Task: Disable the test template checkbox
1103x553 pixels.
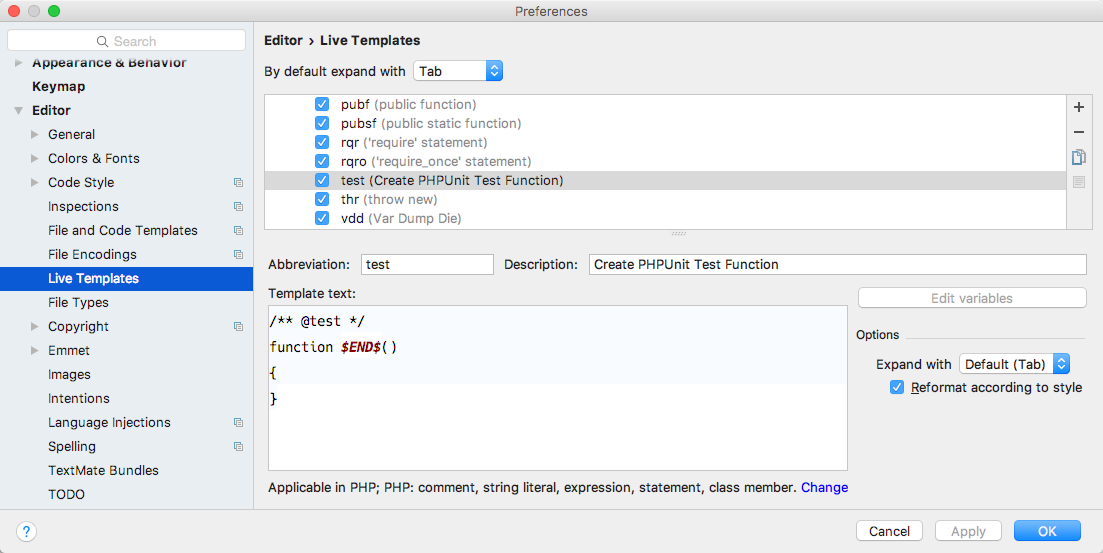Action: click(322, 180)
